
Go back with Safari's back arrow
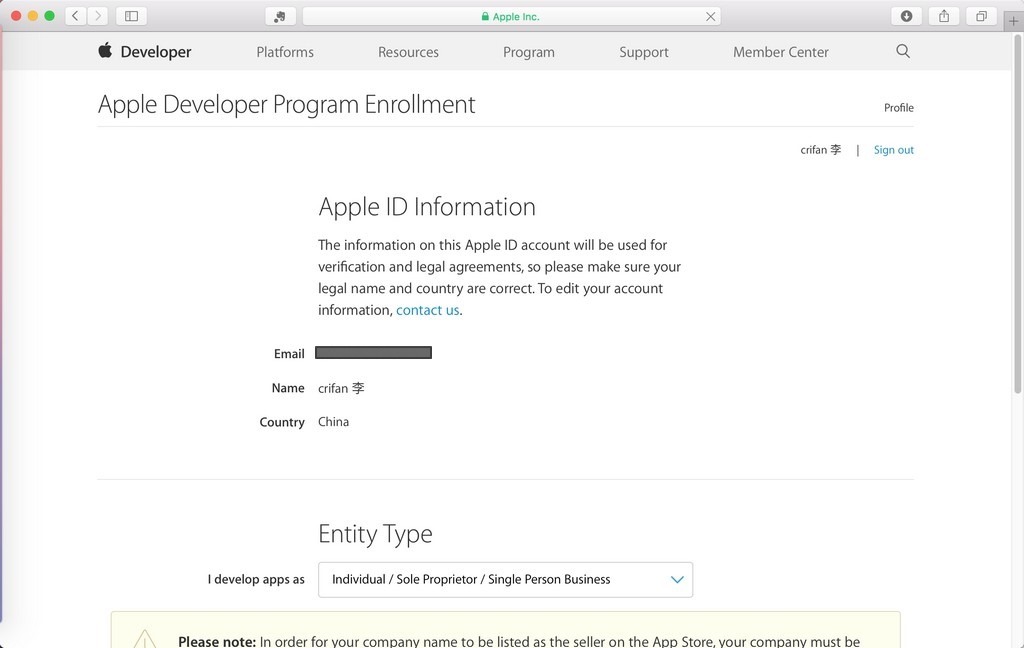tap(76, 16)
